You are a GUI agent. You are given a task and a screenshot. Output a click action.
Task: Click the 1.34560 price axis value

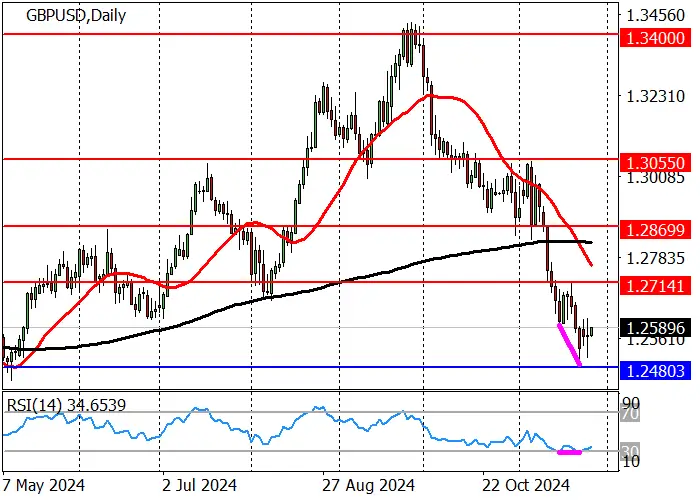pyautogui.click(x=655, y=15)
